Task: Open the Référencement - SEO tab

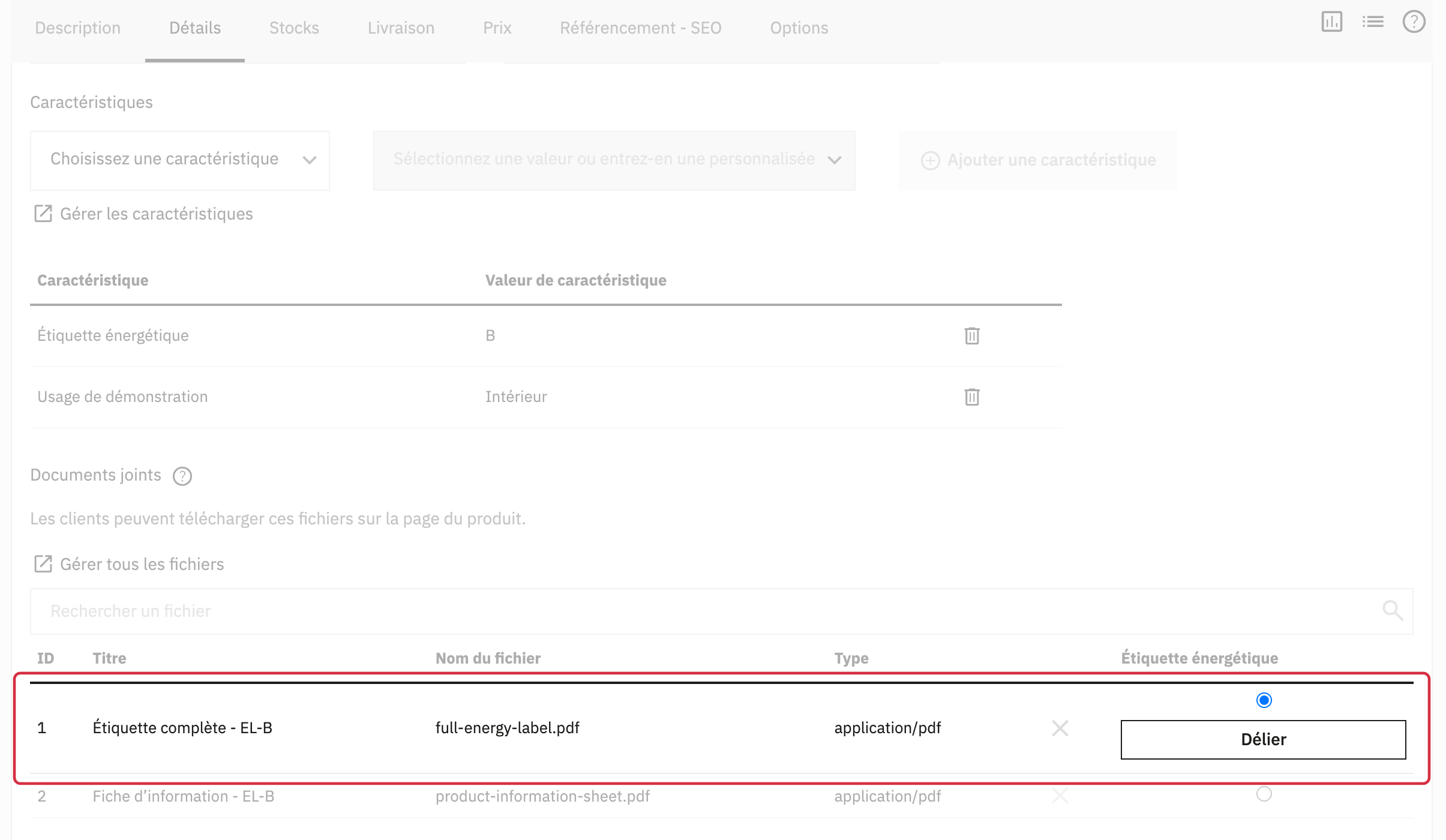Action: tap(641, 28)
